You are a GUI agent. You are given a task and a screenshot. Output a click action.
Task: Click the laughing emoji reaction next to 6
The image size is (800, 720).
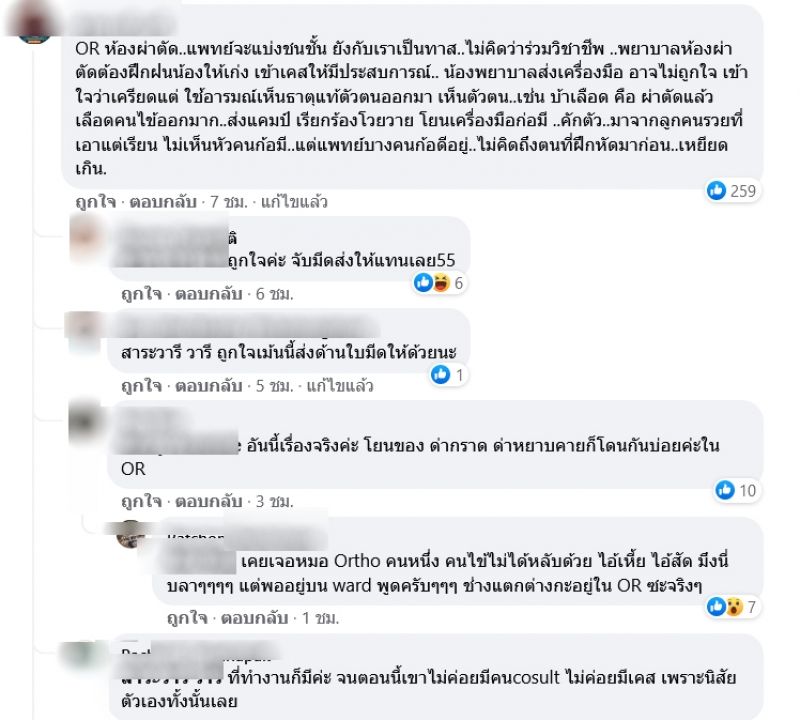[x=441, y=282]
